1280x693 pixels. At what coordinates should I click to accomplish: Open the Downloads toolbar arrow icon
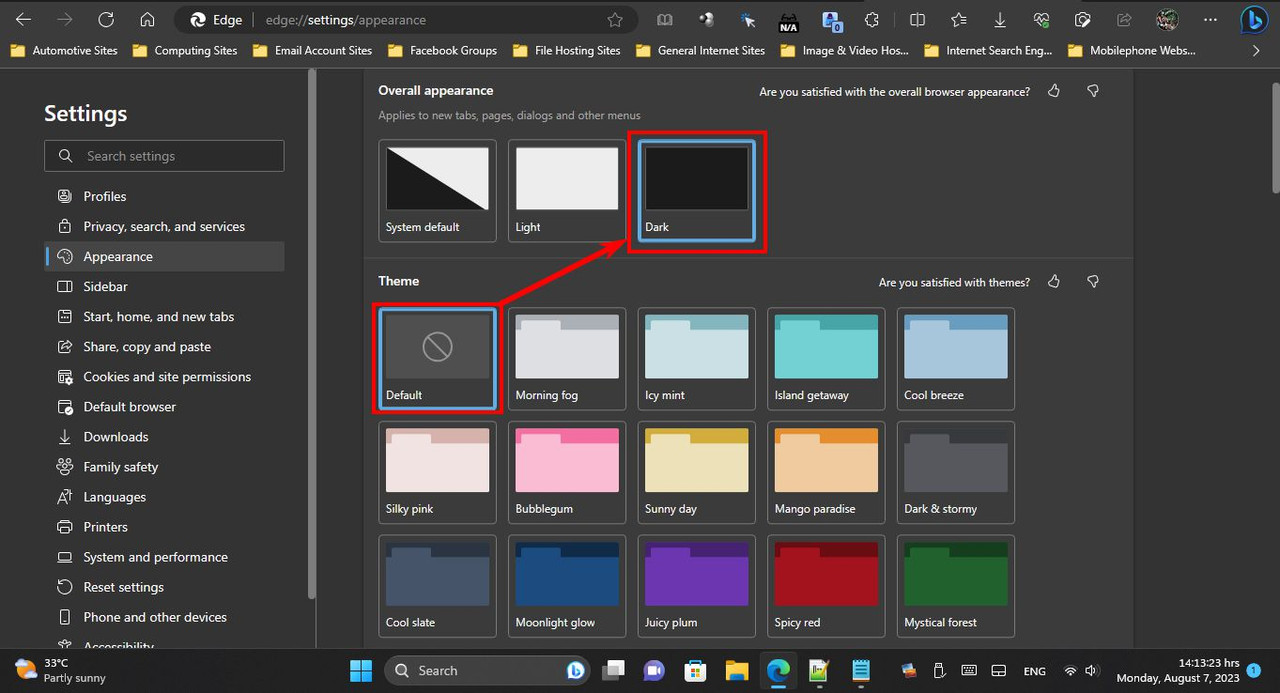coord(1000,19)
